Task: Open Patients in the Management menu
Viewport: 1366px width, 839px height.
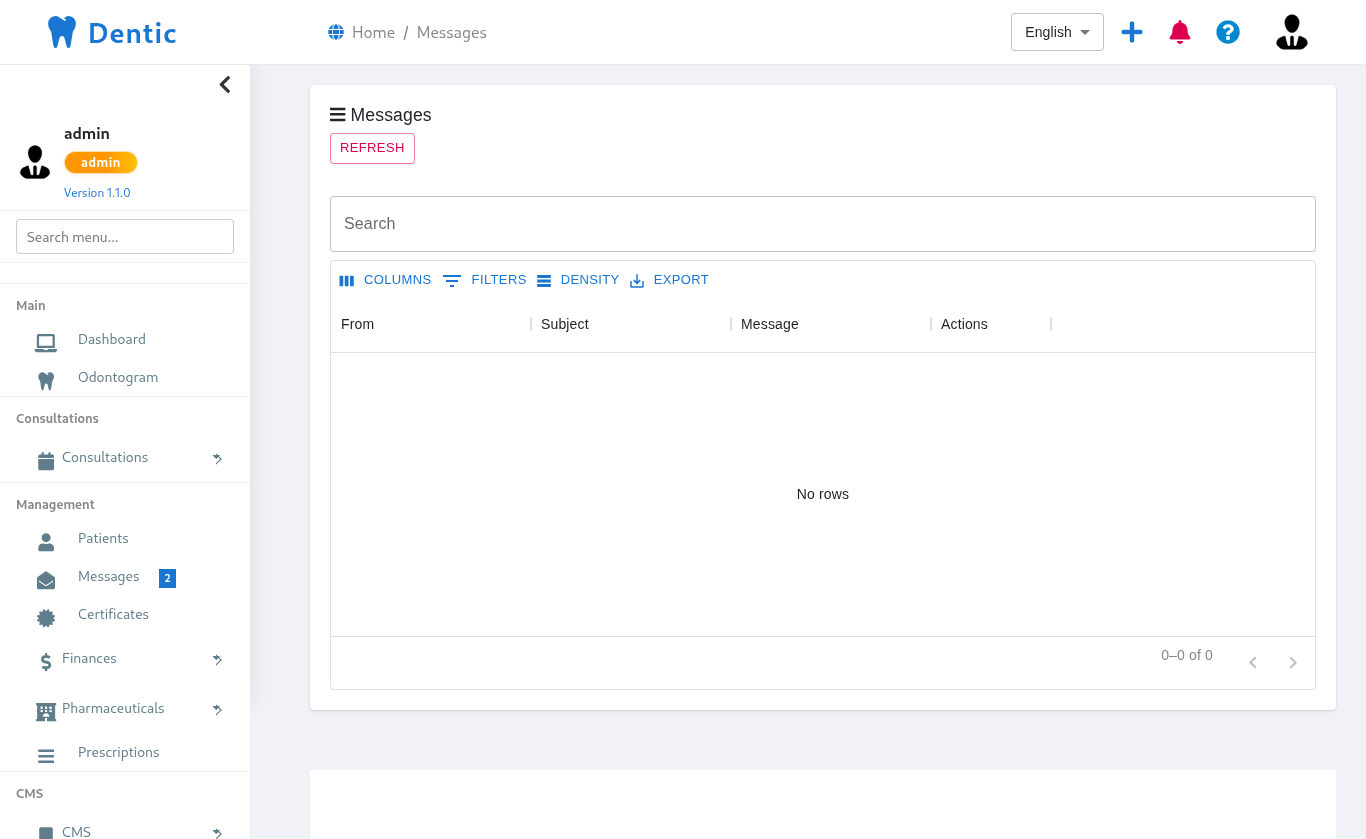Action: click(x=103, y=538)
